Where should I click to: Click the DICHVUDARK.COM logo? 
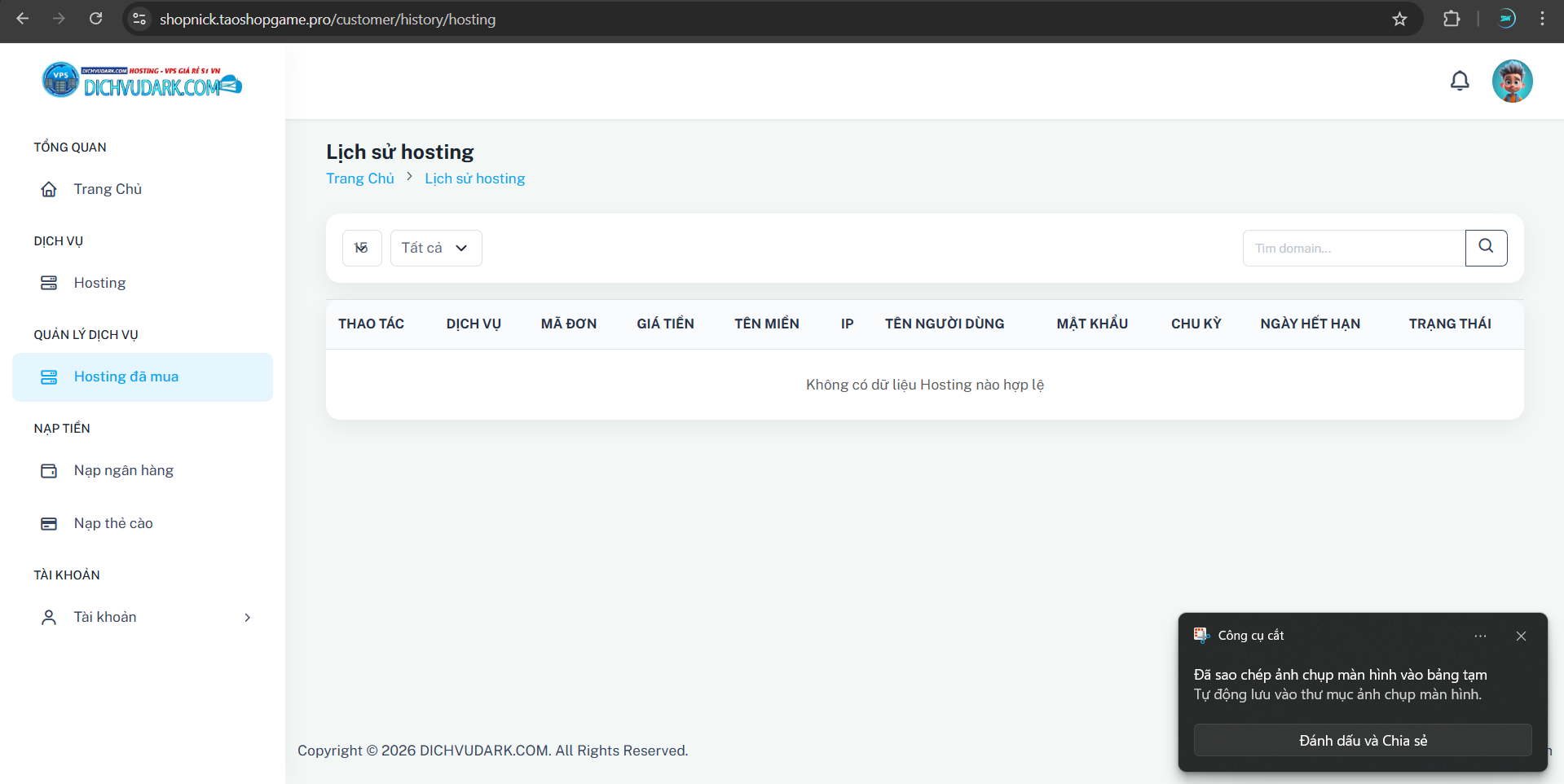click(142, 80)
